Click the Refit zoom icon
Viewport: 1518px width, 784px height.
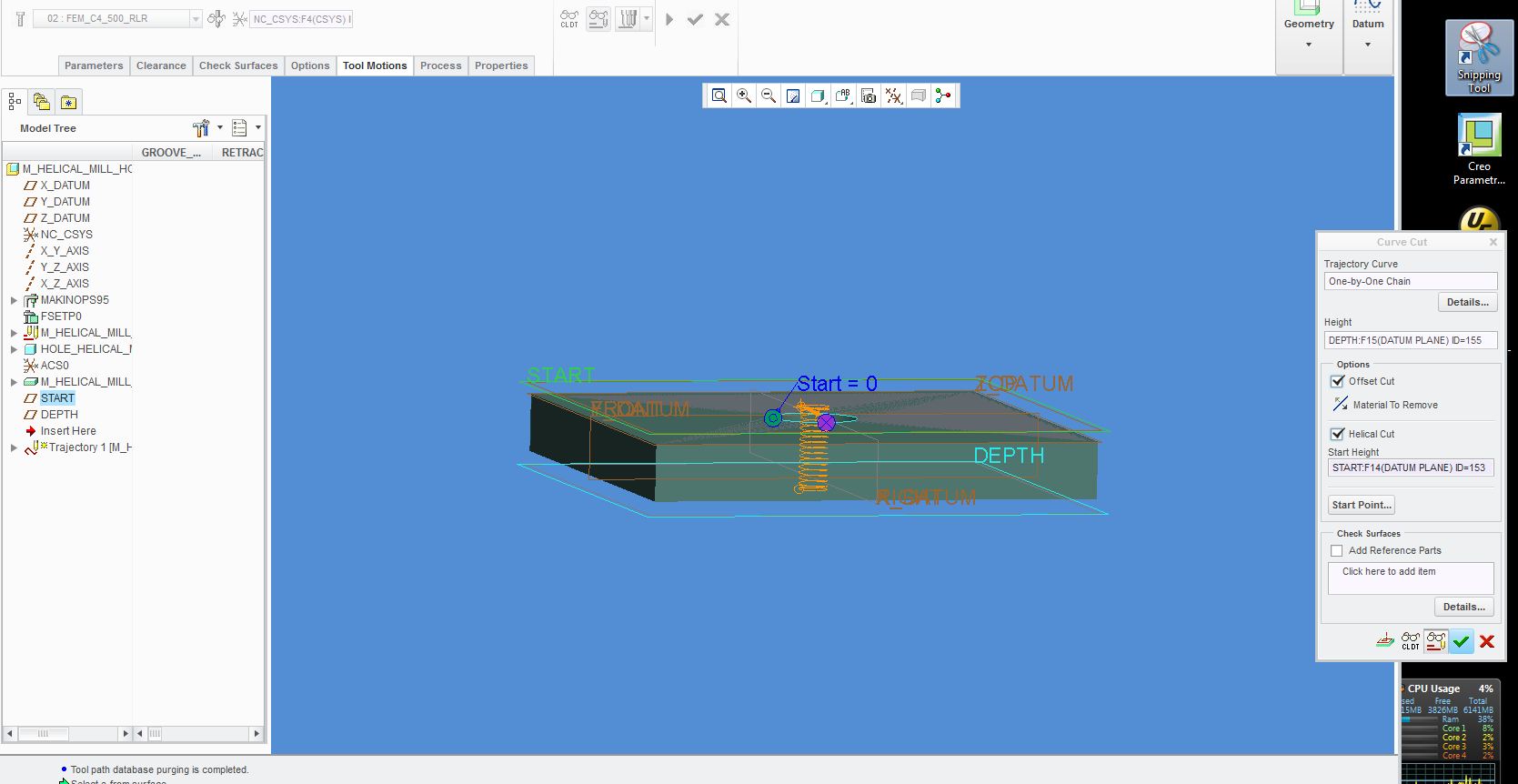pos(719,95)
